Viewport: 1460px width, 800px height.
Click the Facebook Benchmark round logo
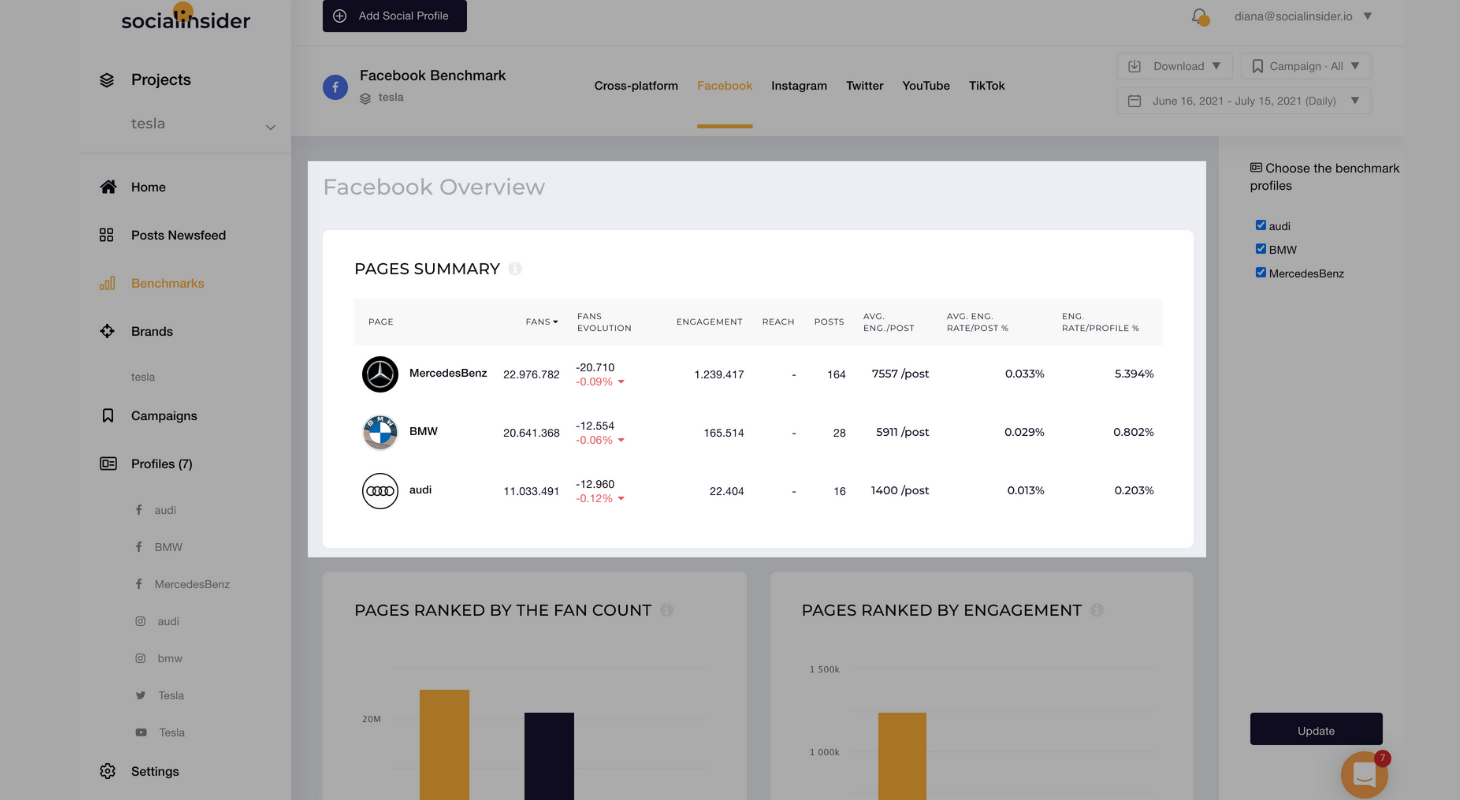[335, 87]
